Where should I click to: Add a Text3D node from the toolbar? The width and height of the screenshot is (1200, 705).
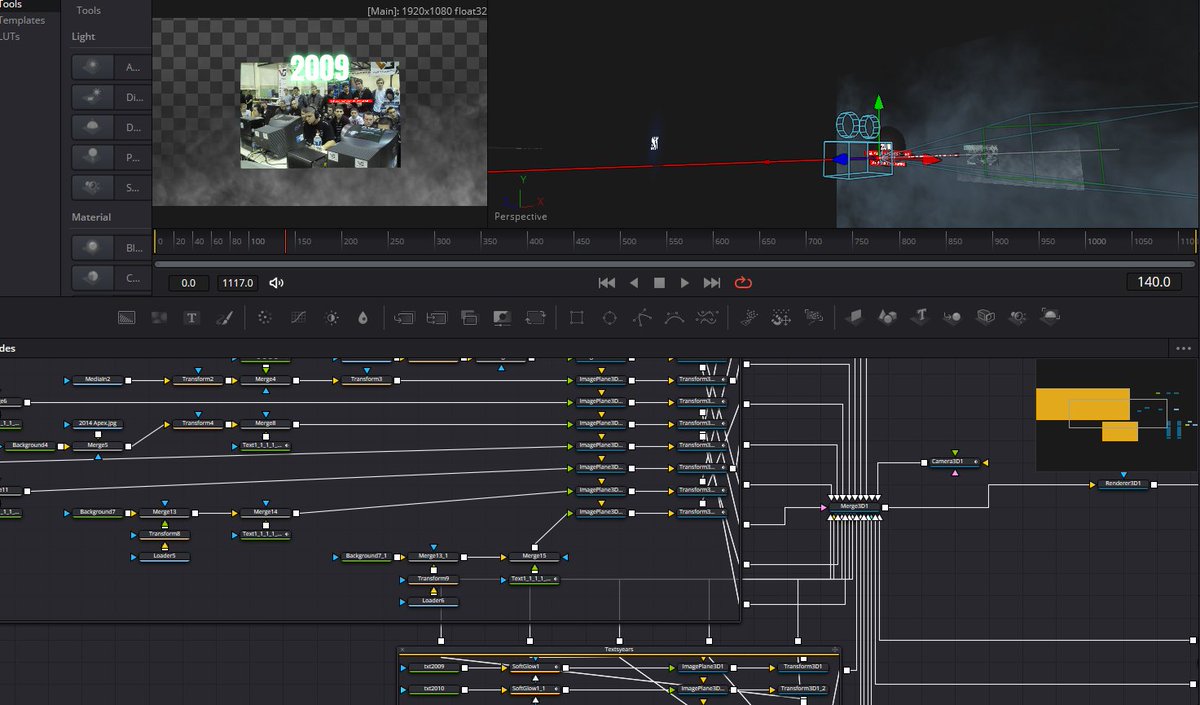tap(921, 316)
